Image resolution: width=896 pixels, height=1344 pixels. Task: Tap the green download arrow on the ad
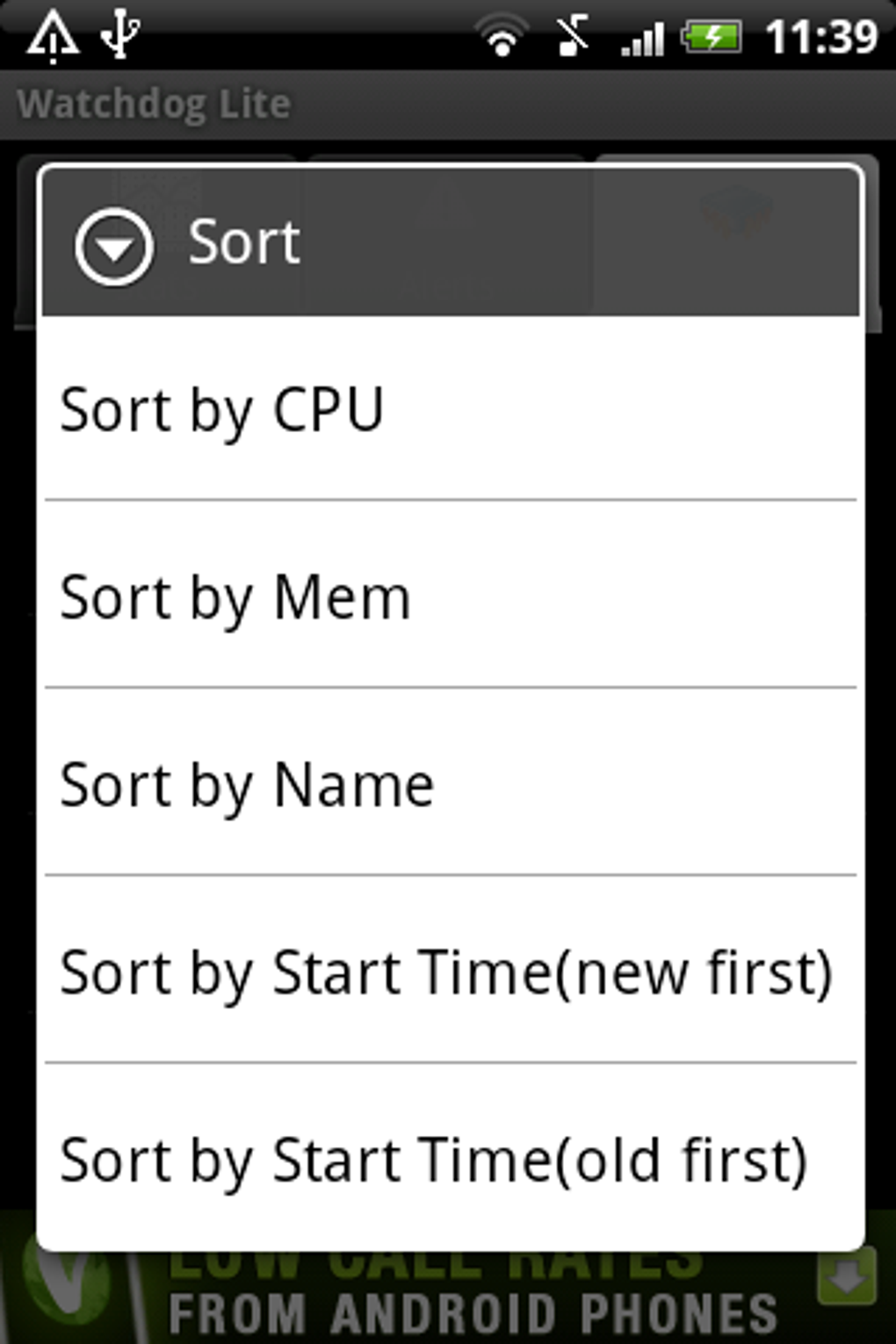pyautogui.click(x=847, y=1275)
